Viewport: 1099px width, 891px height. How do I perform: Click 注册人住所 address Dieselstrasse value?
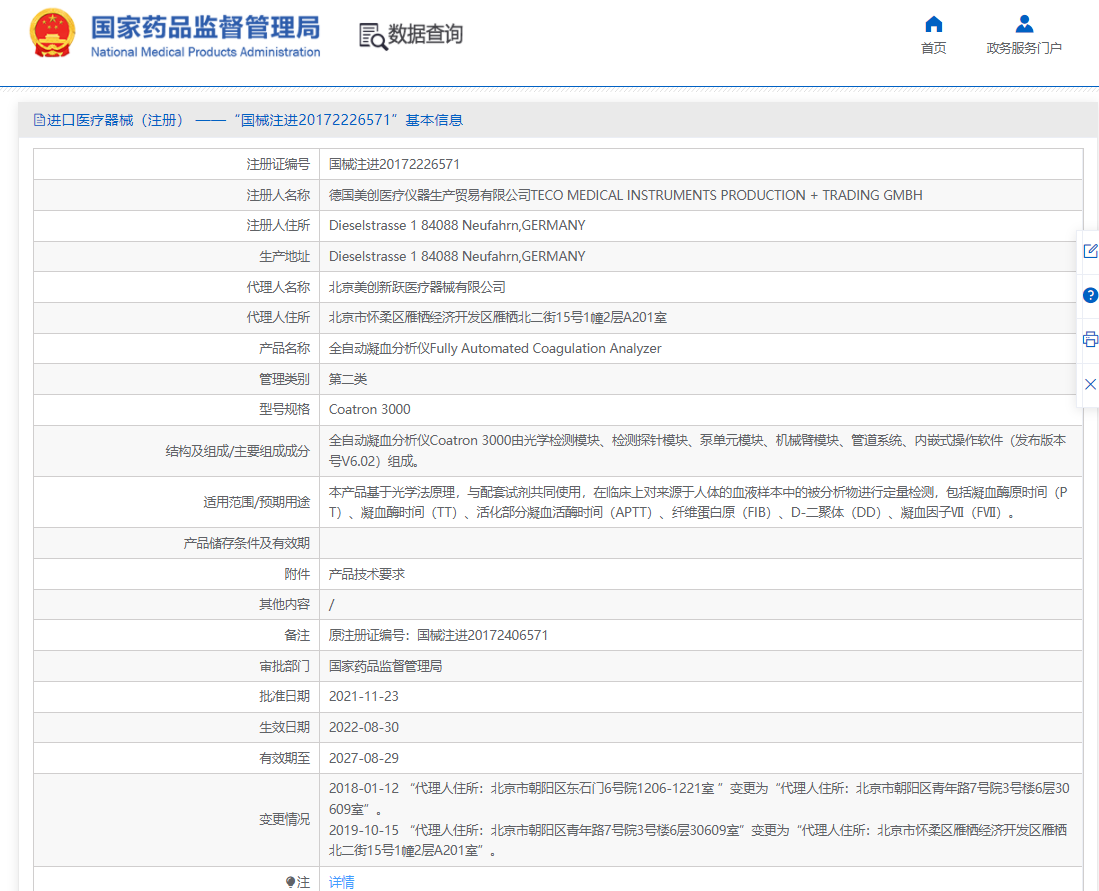(x=457, y=225)
